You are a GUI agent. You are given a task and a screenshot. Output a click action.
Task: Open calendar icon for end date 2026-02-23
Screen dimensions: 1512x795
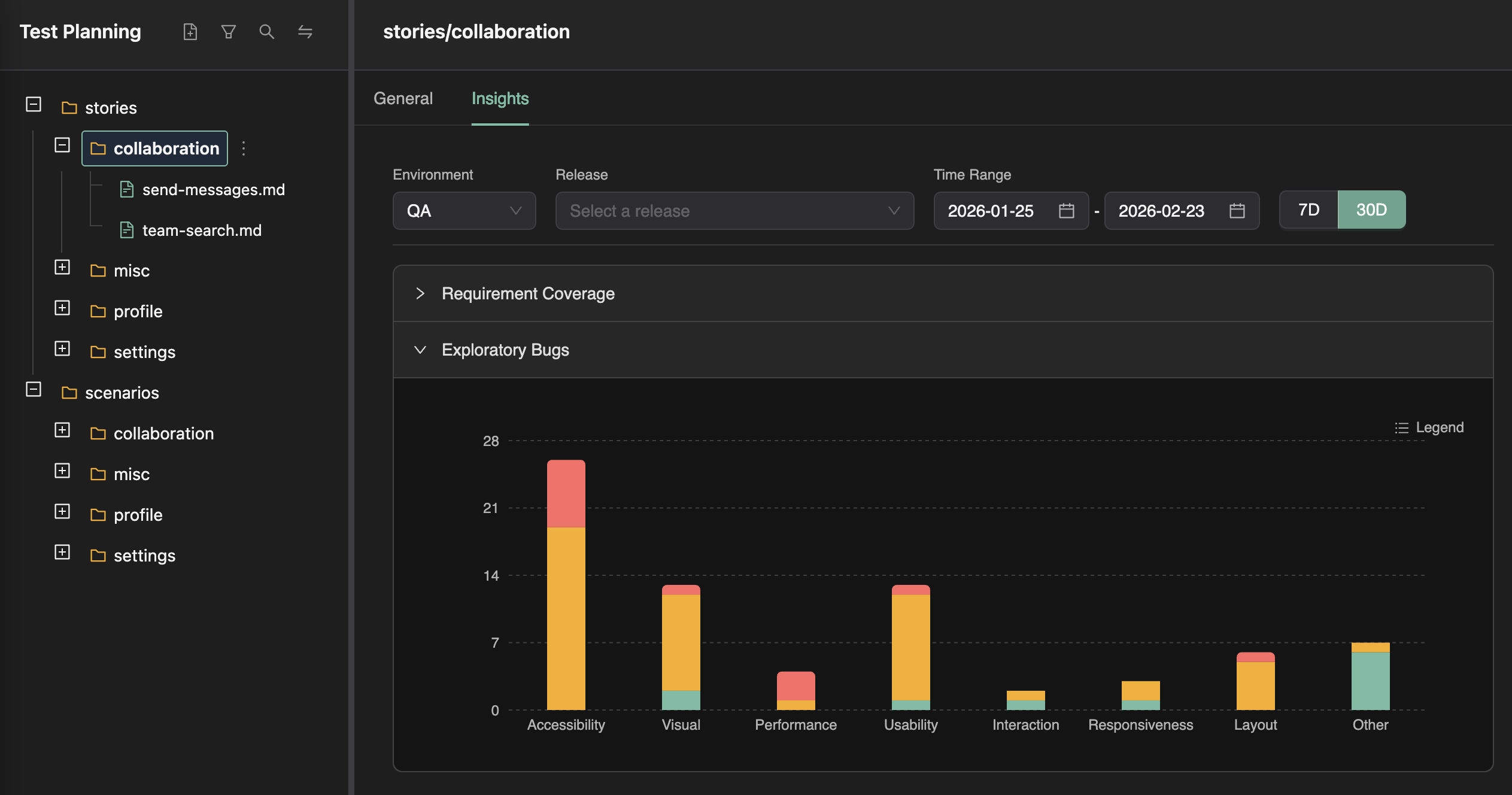(x=1237, y=211)
